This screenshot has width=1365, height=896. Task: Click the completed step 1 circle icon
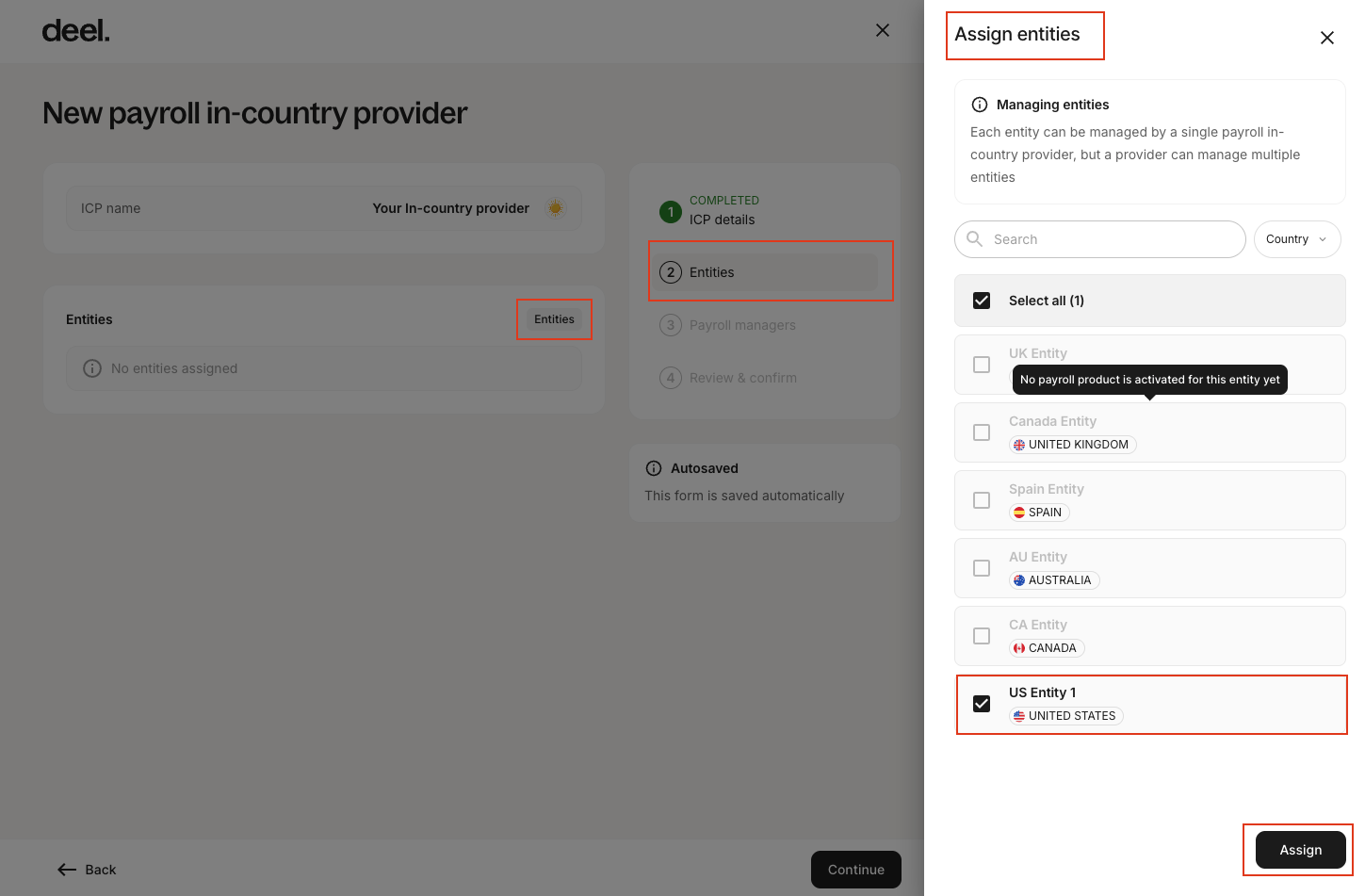(x=670, y=212)
